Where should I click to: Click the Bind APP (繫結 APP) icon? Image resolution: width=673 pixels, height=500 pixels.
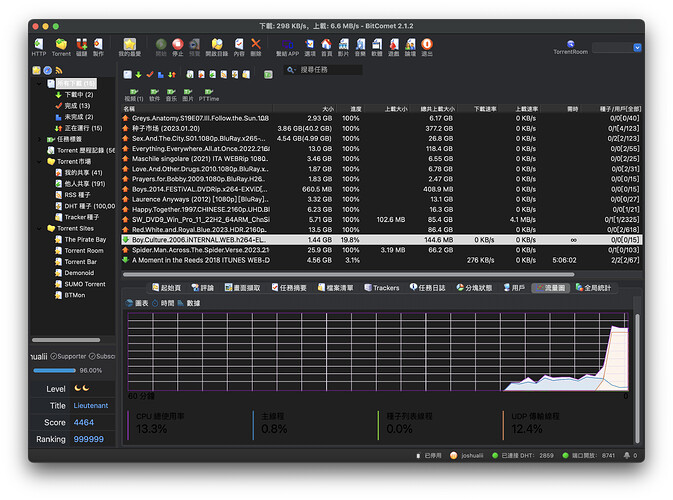287,47
